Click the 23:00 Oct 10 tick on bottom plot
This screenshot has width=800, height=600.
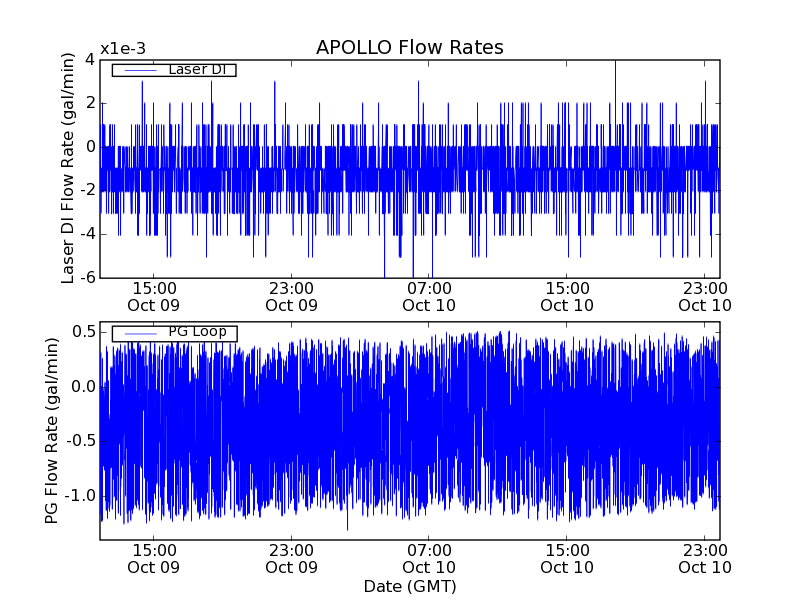705,558
